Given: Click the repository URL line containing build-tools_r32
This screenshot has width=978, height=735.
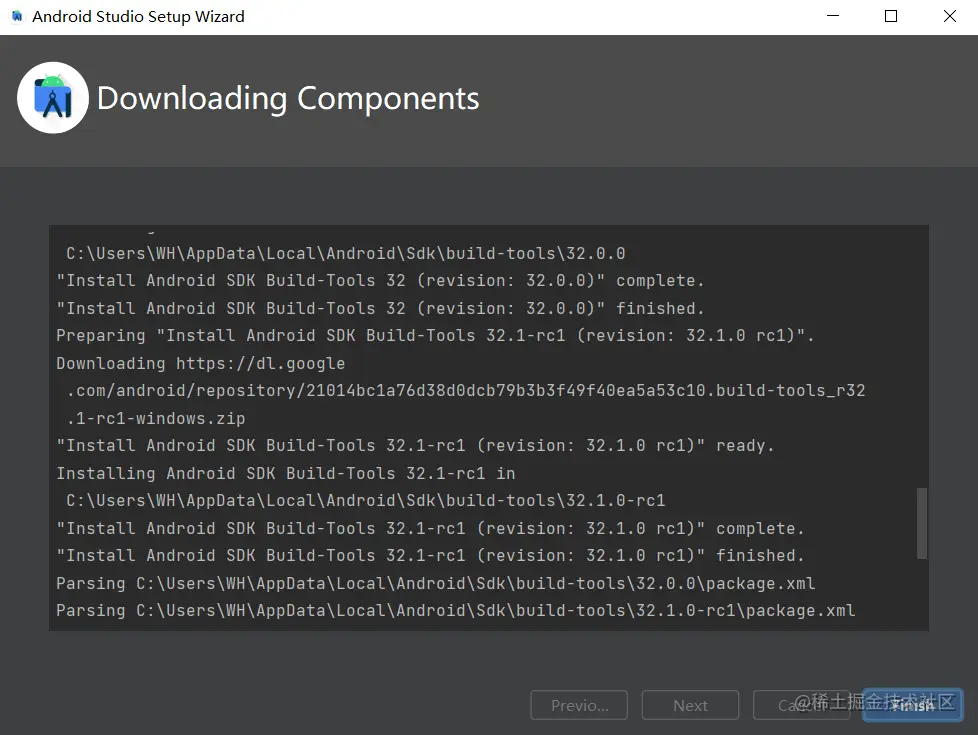Looking at the screenshot, I should (x=466, y=391).
